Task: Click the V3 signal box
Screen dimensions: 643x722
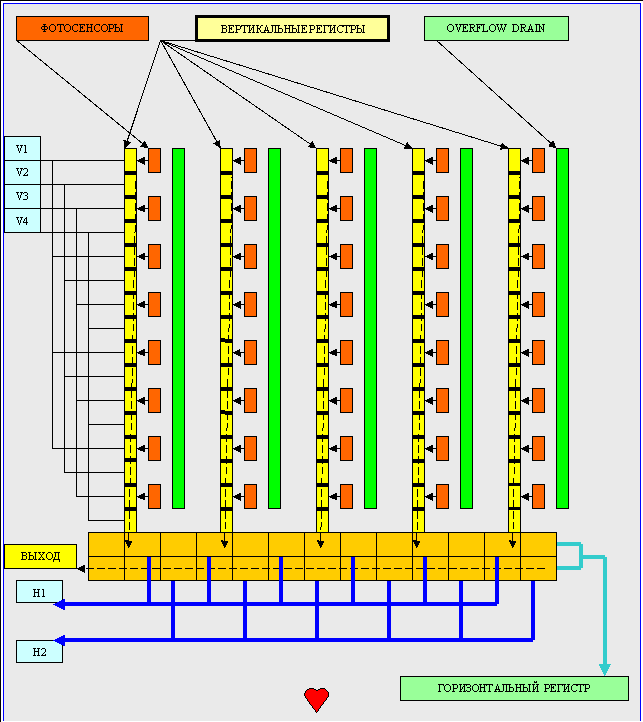Action: coord(22,196)
